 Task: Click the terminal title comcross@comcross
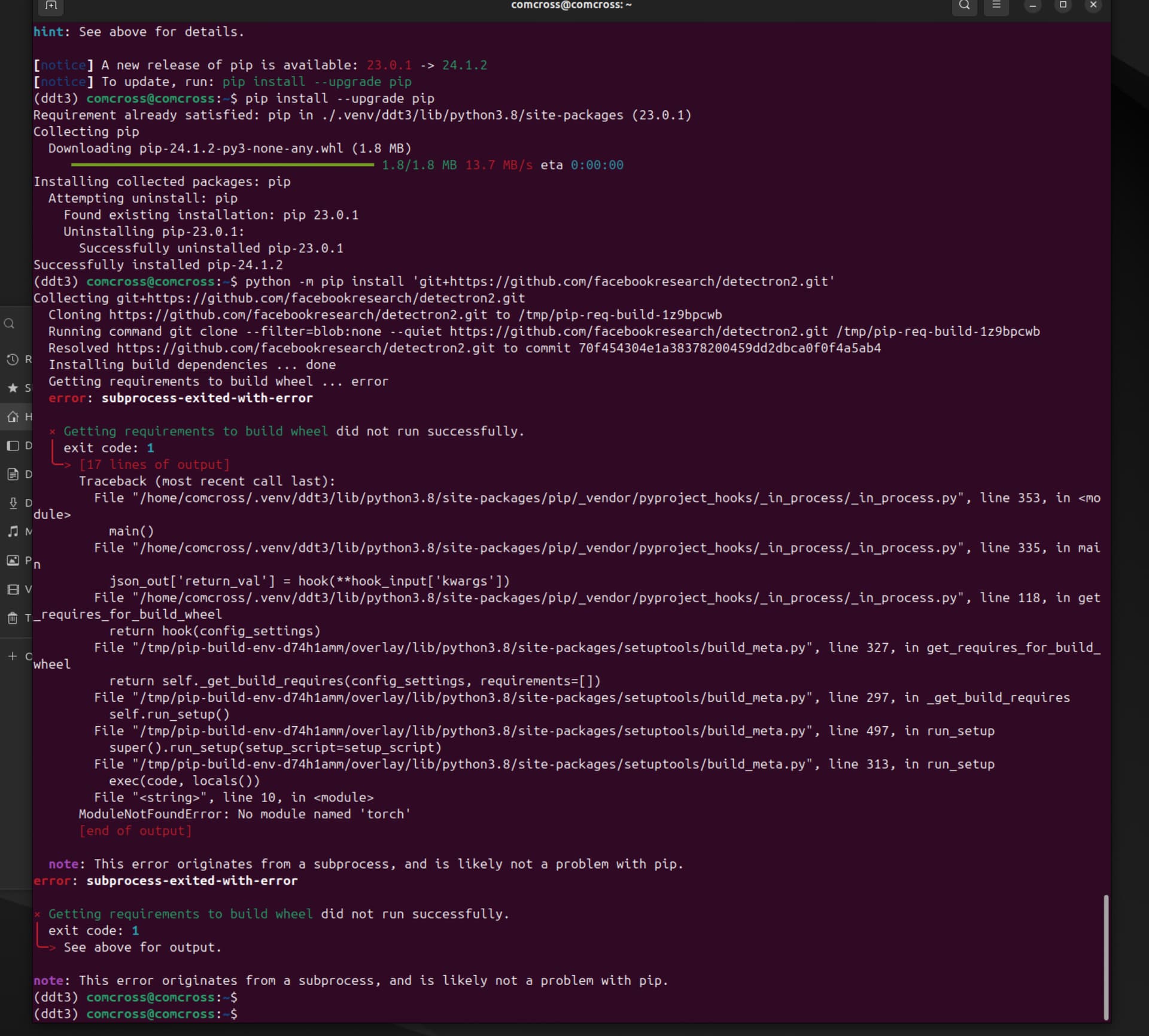[571, 5]
